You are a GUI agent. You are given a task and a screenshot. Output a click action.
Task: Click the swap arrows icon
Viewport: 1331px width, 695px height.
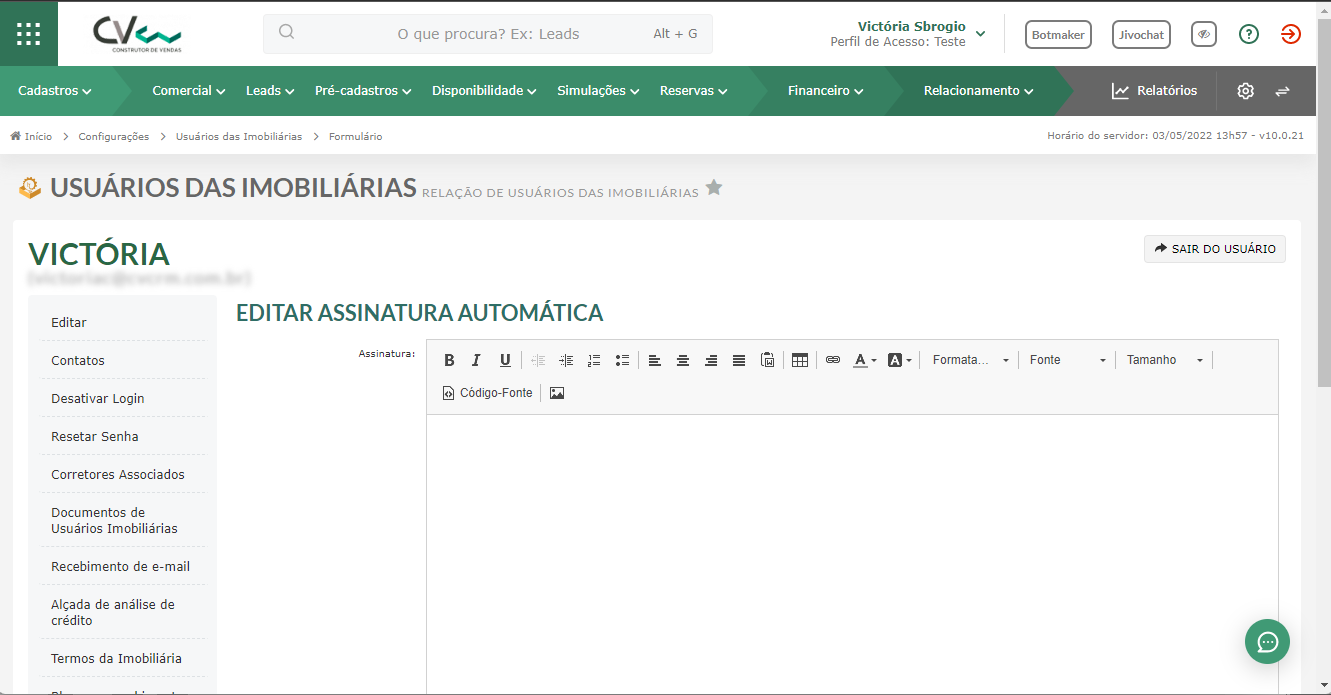pos(1283,91)
